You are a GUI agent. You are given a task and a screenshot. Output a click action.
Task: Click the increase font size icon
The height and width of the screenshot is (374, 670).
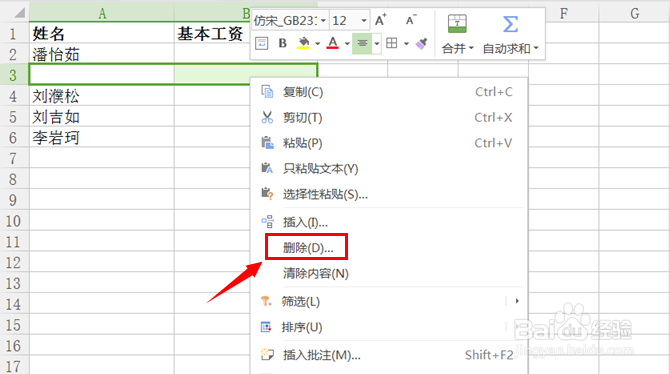click(x=380, y=20)
